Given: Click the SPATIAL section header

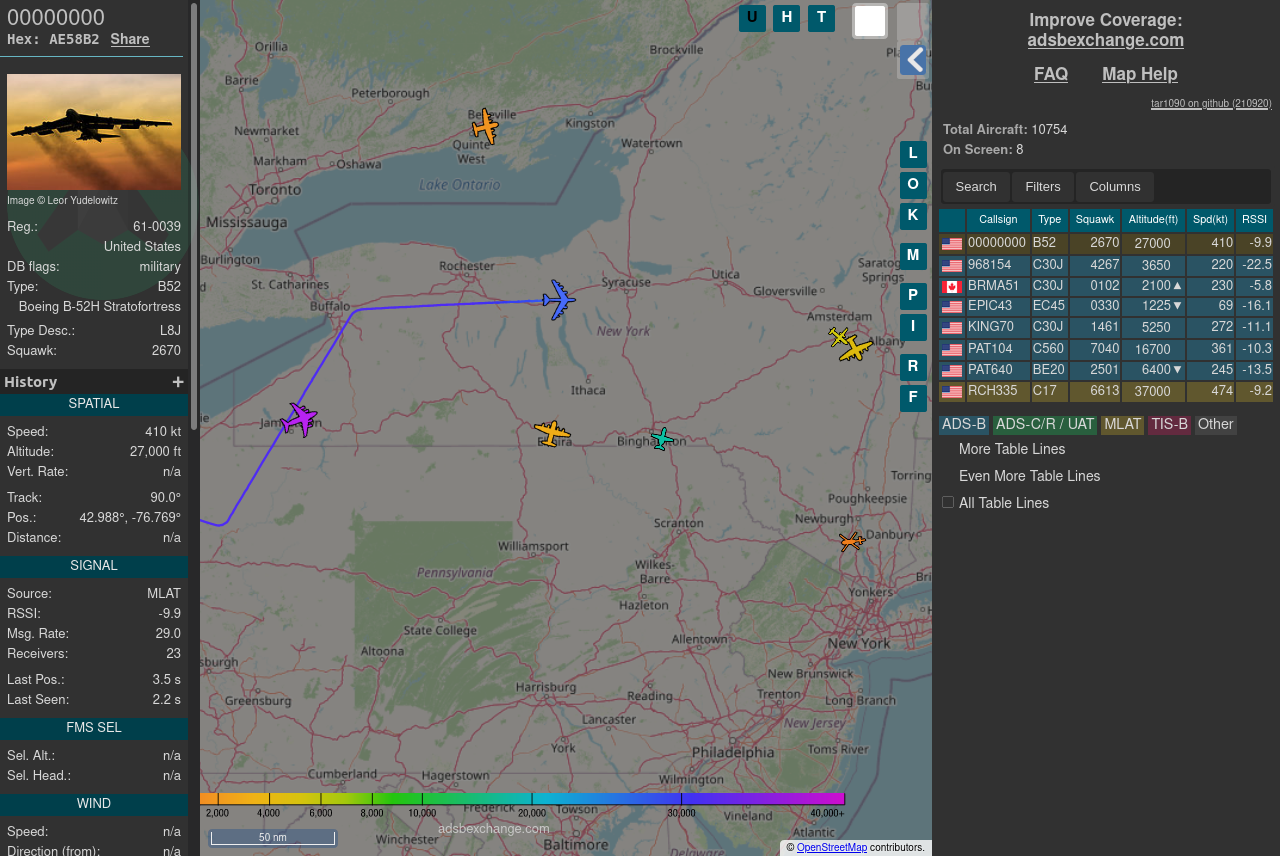Looking at the screenshot, I should [x=94, y=404].
